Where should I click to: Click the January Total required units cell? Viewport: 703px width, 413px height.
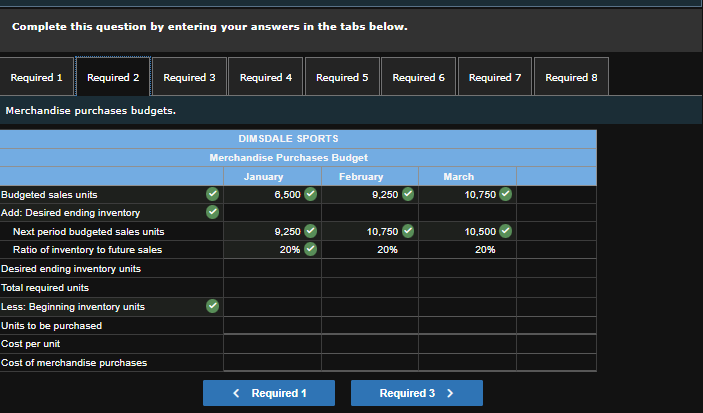point(272,287)
